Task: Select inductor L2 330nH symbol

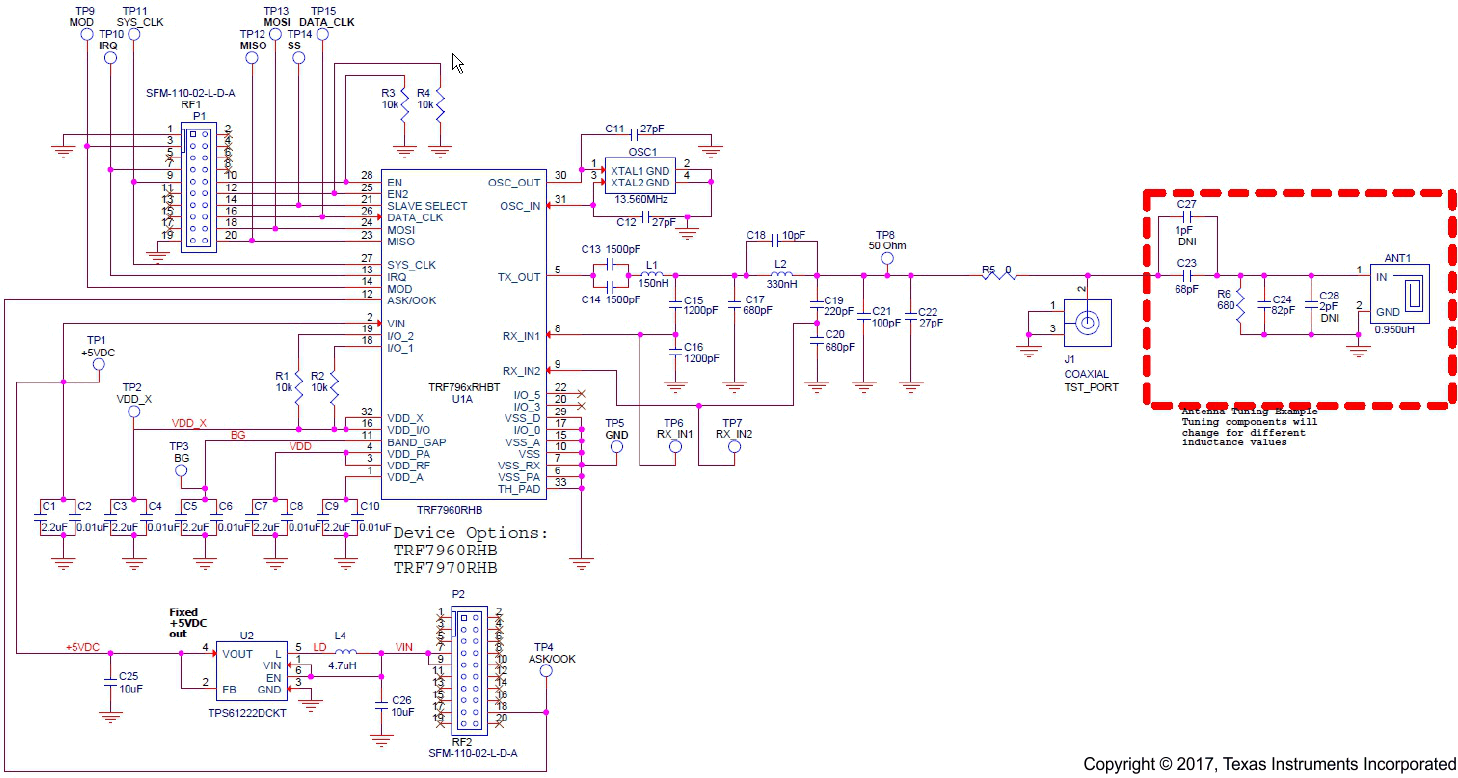Action: tap(783, 275)
